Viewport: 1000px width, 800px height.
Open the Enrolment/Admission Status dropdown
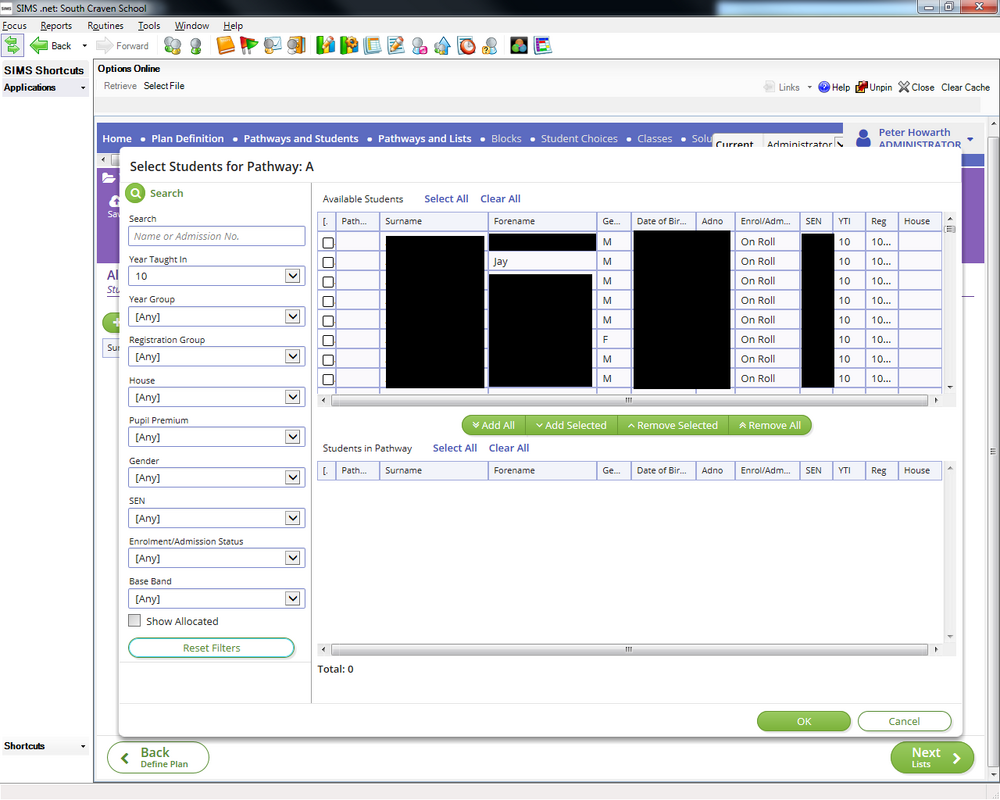coord(293,558)
